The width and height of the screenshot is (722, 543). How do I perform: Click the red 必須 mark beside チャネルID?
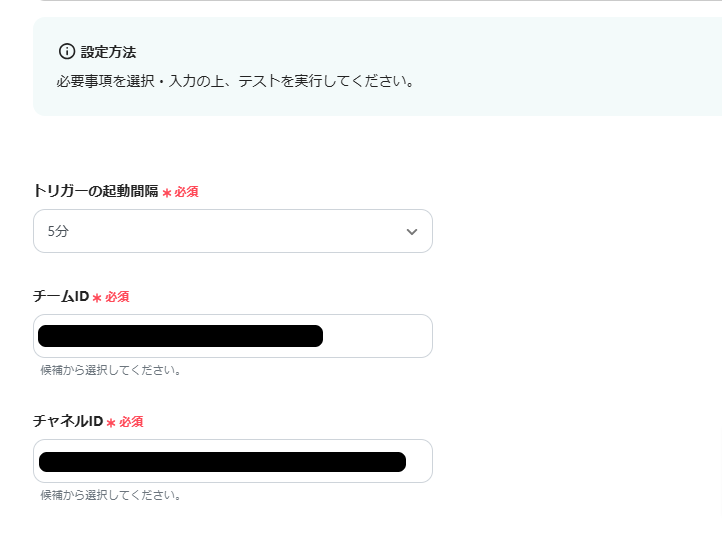pos(126,422)
